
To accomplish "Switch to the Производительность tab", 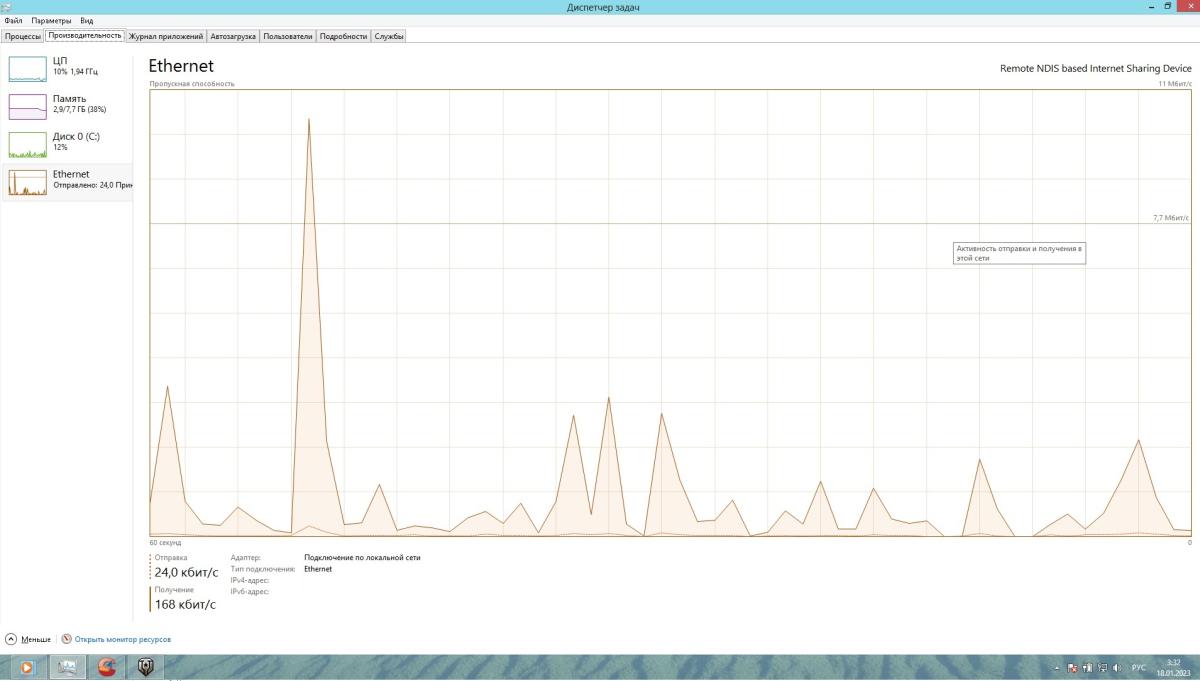I will tap(85, 35).
